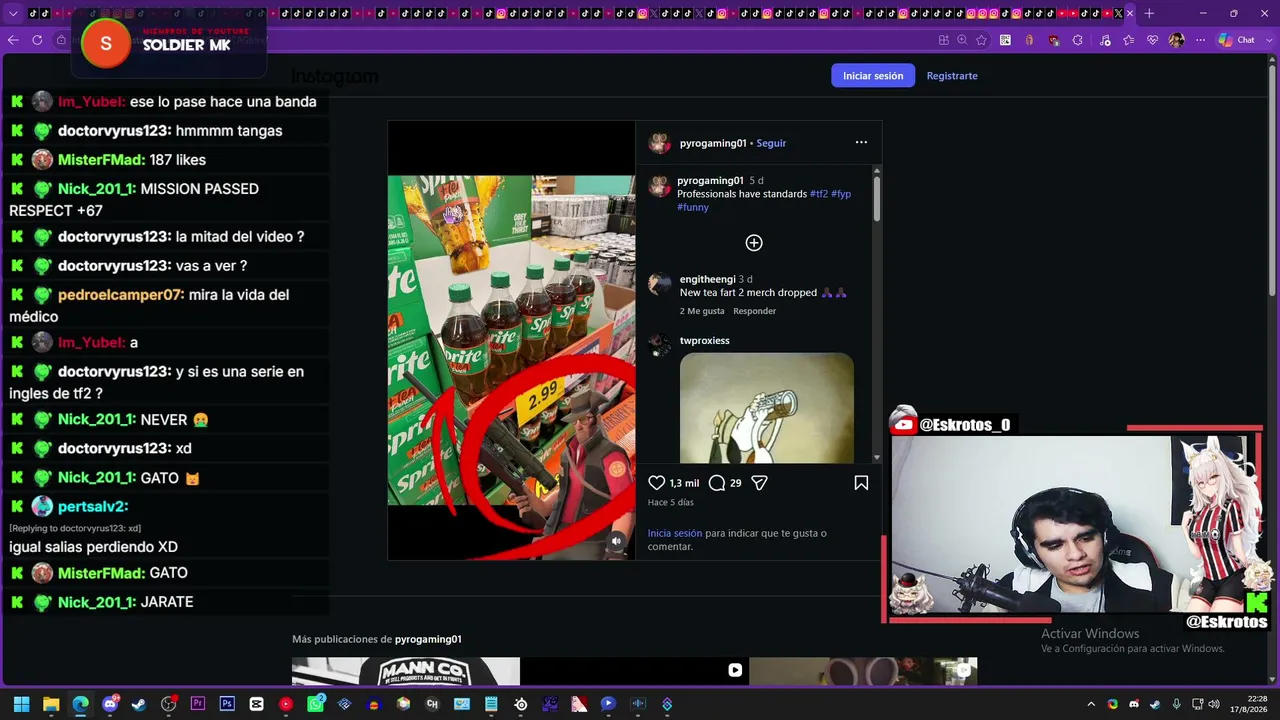Image resolution: width=1280 pixels, height=720 pixels.
Task: Show hidden system tray icons chevron
Action: pos(1091,704)
